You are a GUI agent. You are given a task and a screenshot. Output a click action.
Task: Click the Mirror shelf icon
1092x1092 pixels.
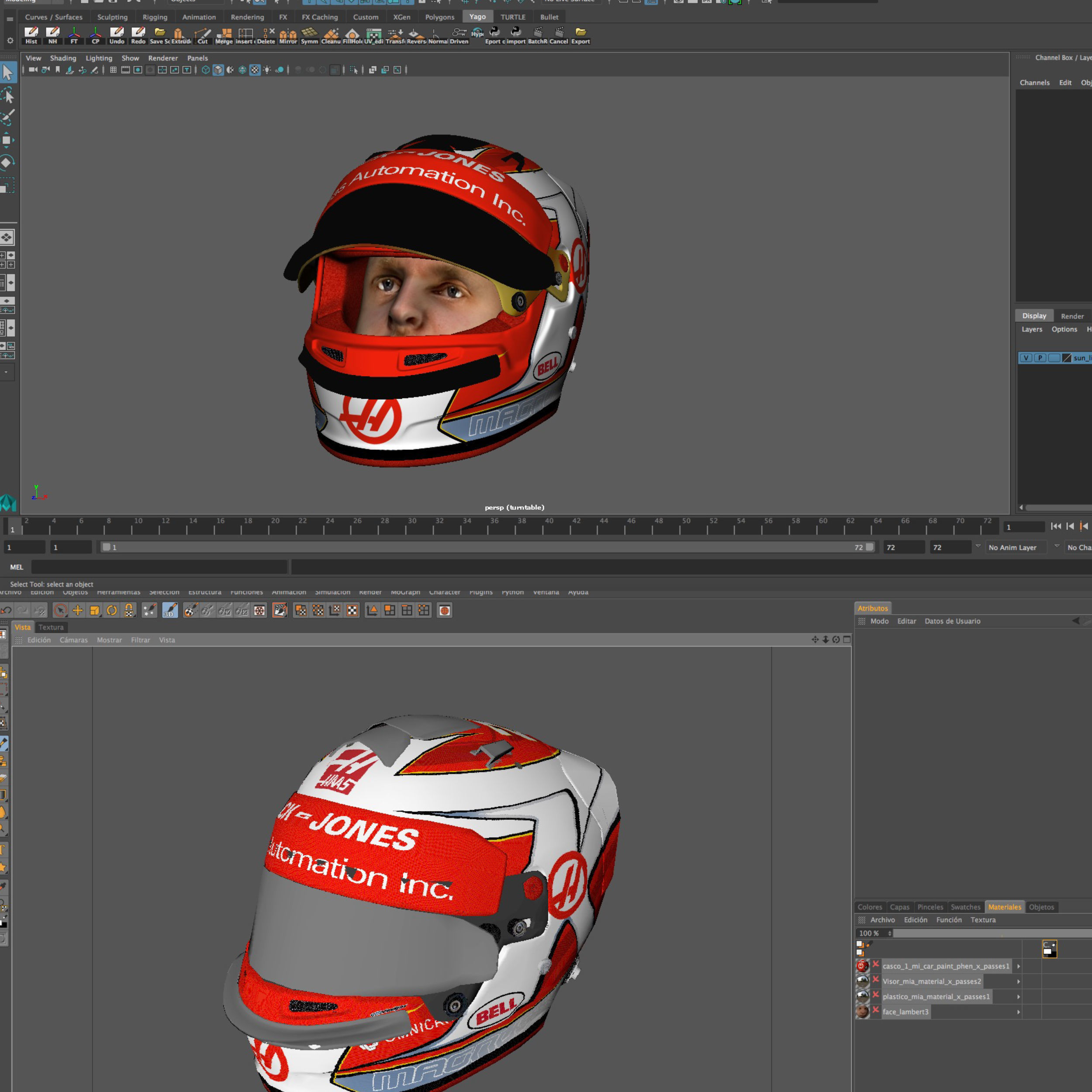pyautogui.click(x=288, y=35)
